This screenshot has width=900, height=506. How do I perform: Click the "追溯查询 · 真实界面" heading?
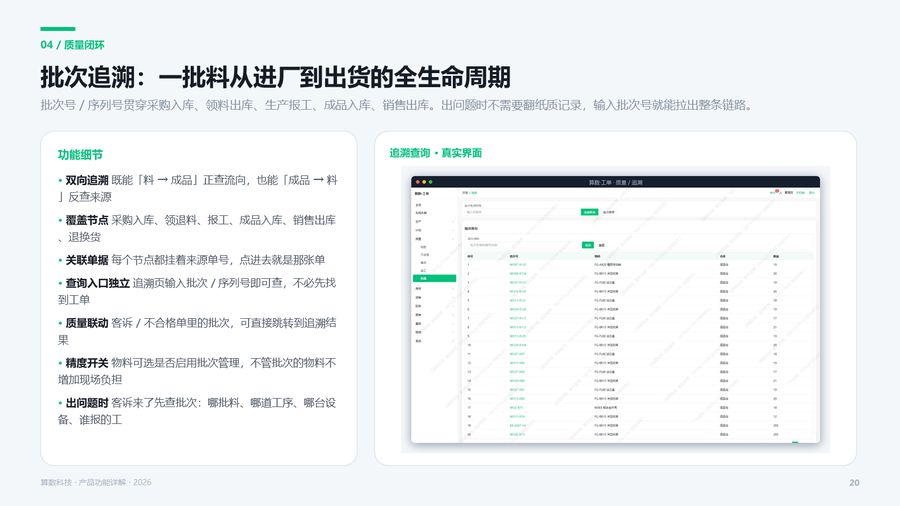point(436,153)
